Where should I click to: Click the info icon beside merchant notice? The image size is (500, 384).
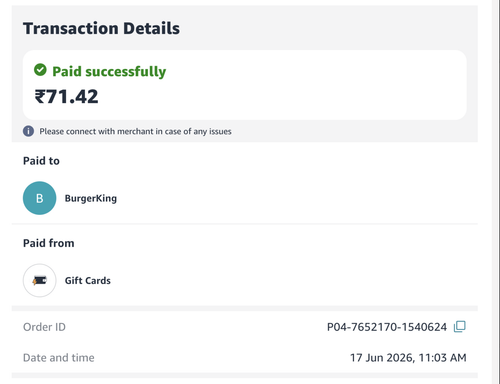[x=28, y=131]
